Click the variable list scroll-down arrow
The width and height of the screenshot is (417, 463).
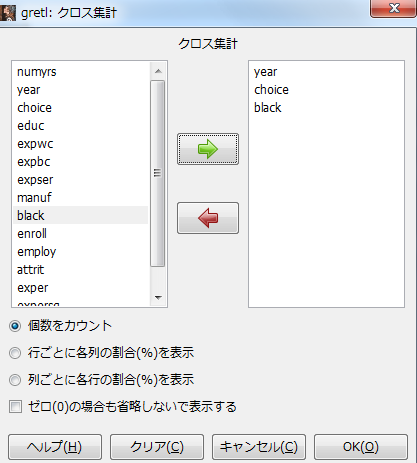pyautogui.click(x=158, y=297)
